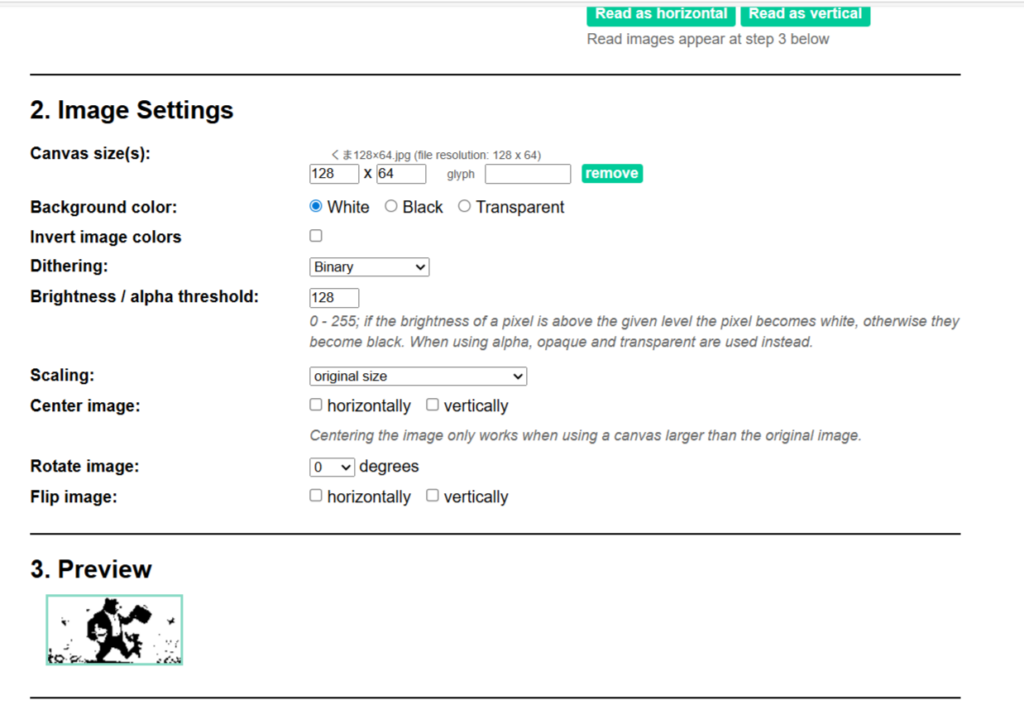The image size is (1024, 705).
Task: Open the Rotate image degrees dropdown
Action: 332,467
